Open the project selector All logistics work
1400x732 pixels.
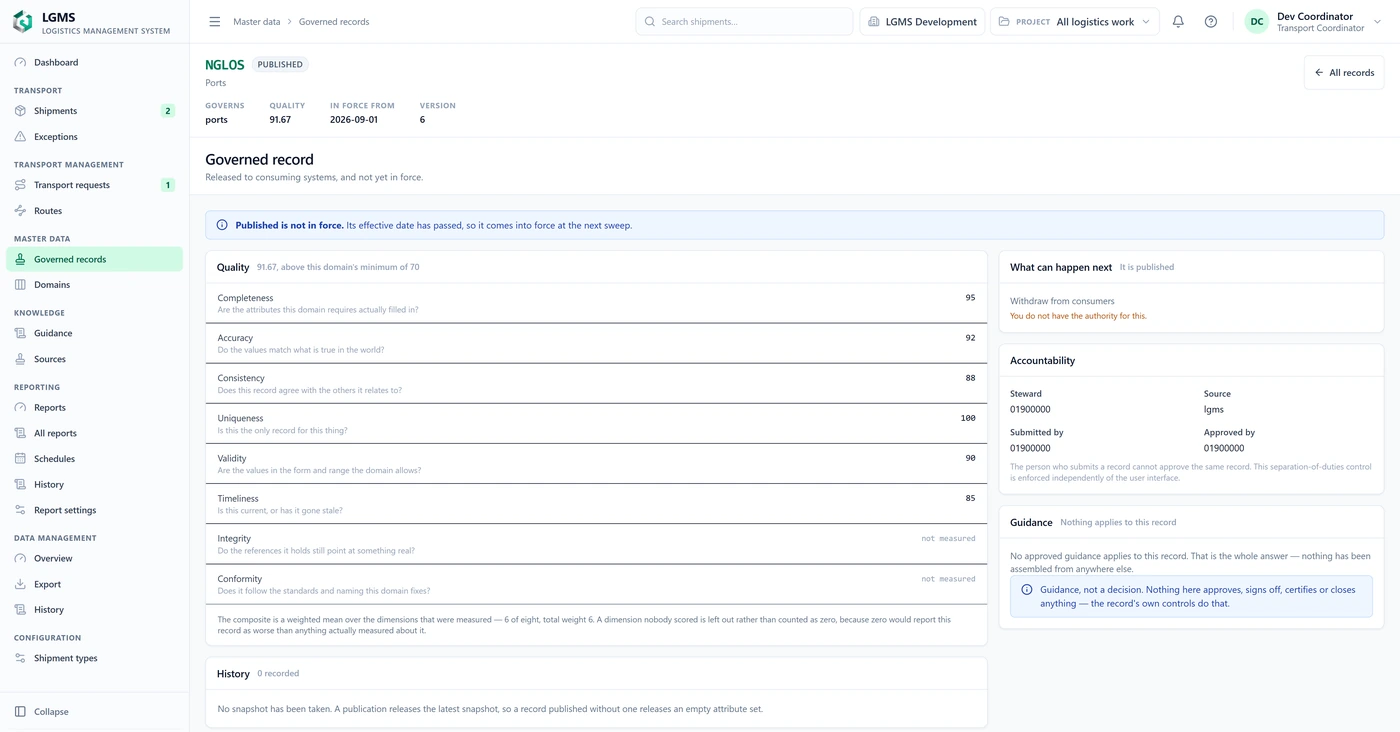[1075, 22]
